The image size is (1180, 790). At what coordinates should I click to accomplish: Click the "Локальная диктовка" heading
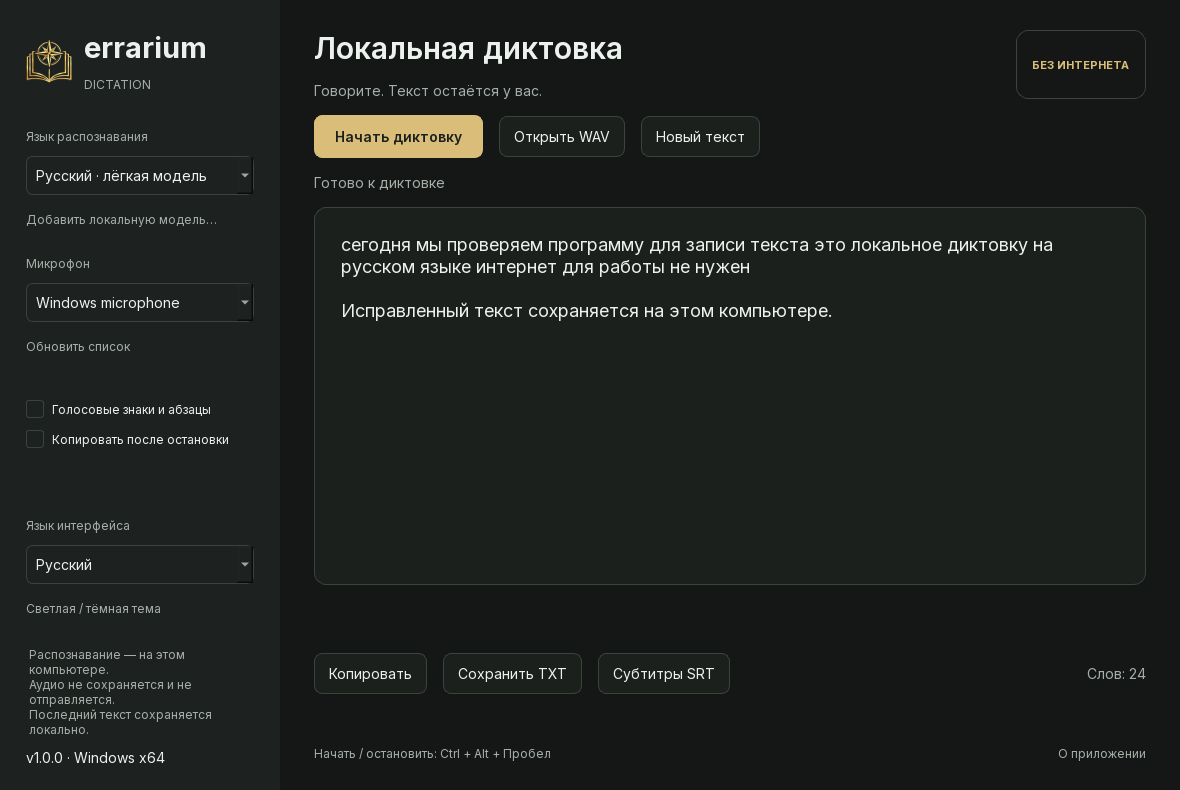click(x=468, y=49)
